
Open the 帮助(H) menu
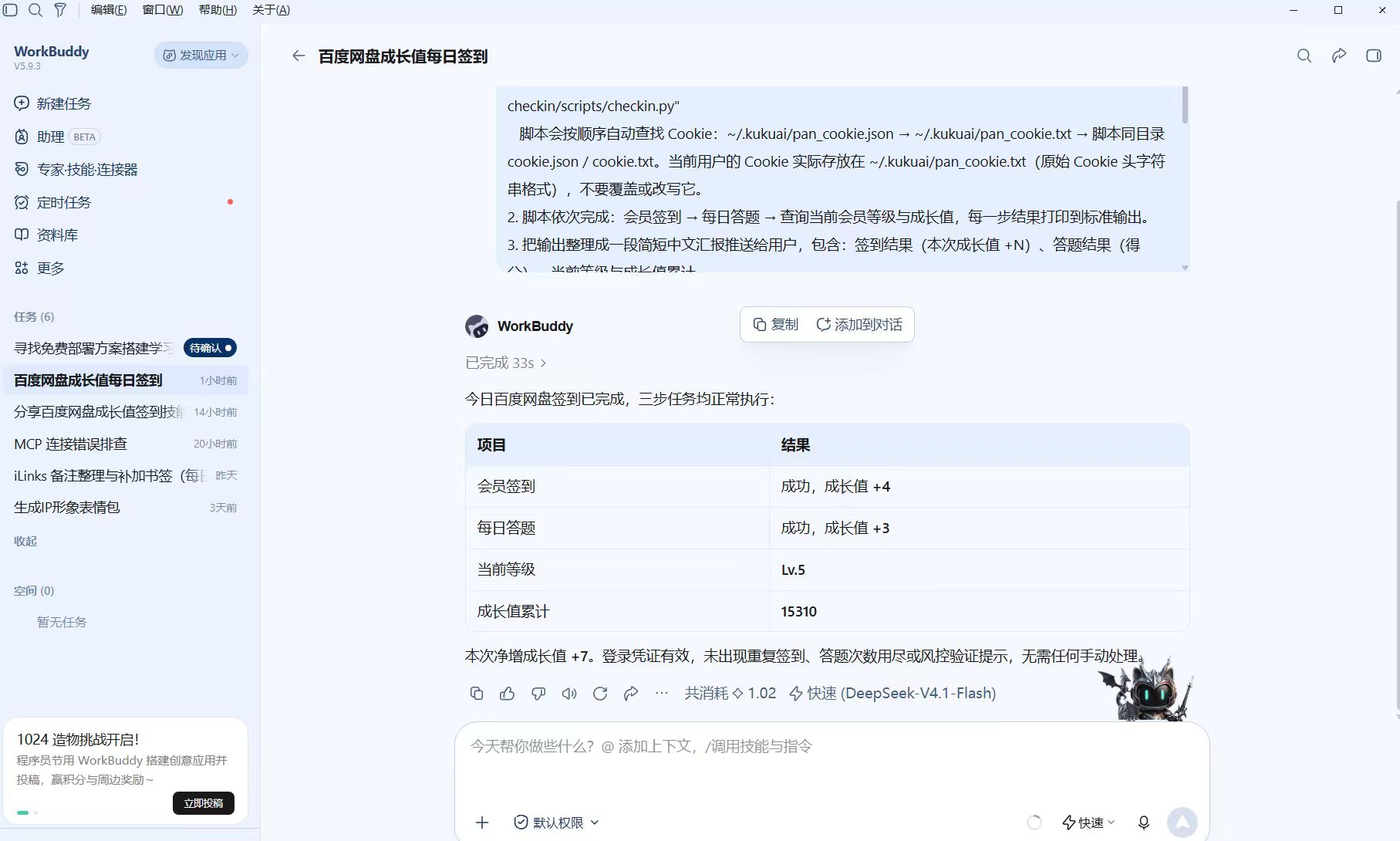218,10
